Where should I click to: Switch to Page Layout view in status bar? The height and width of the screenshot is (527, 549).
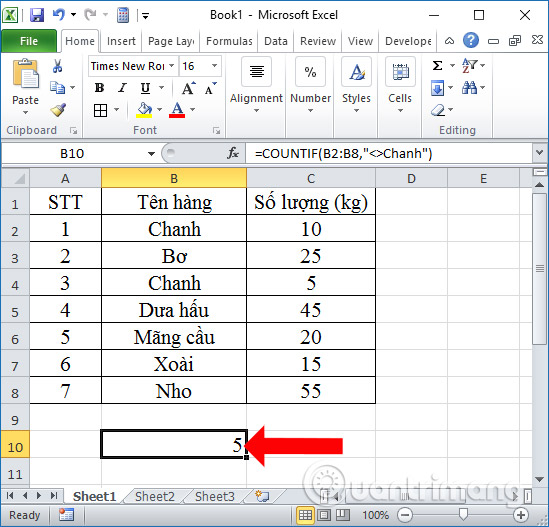pos(324,515)
